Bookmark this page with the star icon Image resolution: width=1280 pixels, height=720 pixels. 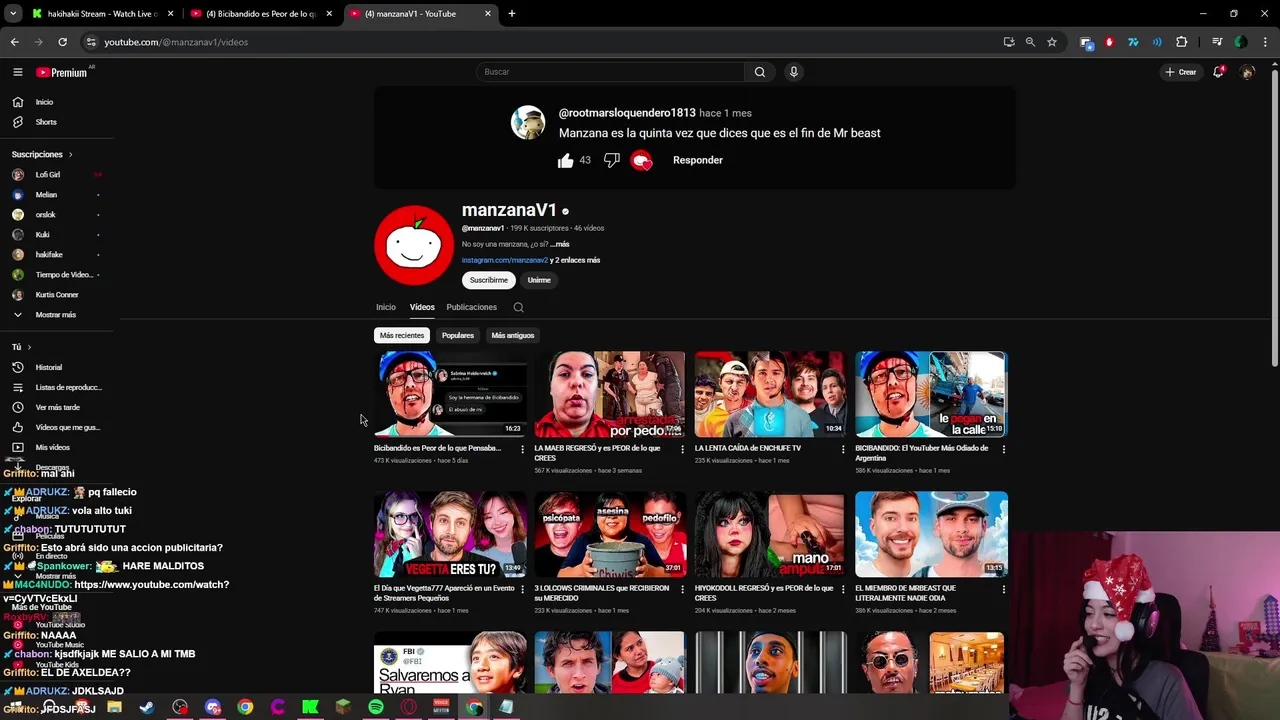[x=1052, y=42]
